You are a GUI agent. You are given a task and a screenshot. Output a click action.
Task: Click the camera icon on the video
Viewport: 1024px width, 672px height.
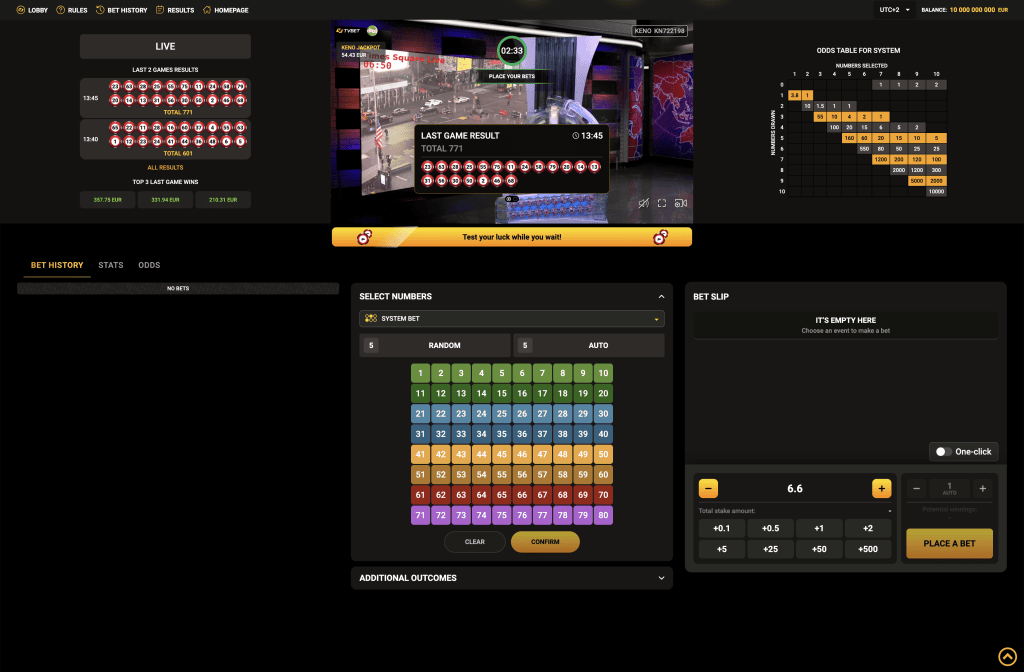pos(681,203)
